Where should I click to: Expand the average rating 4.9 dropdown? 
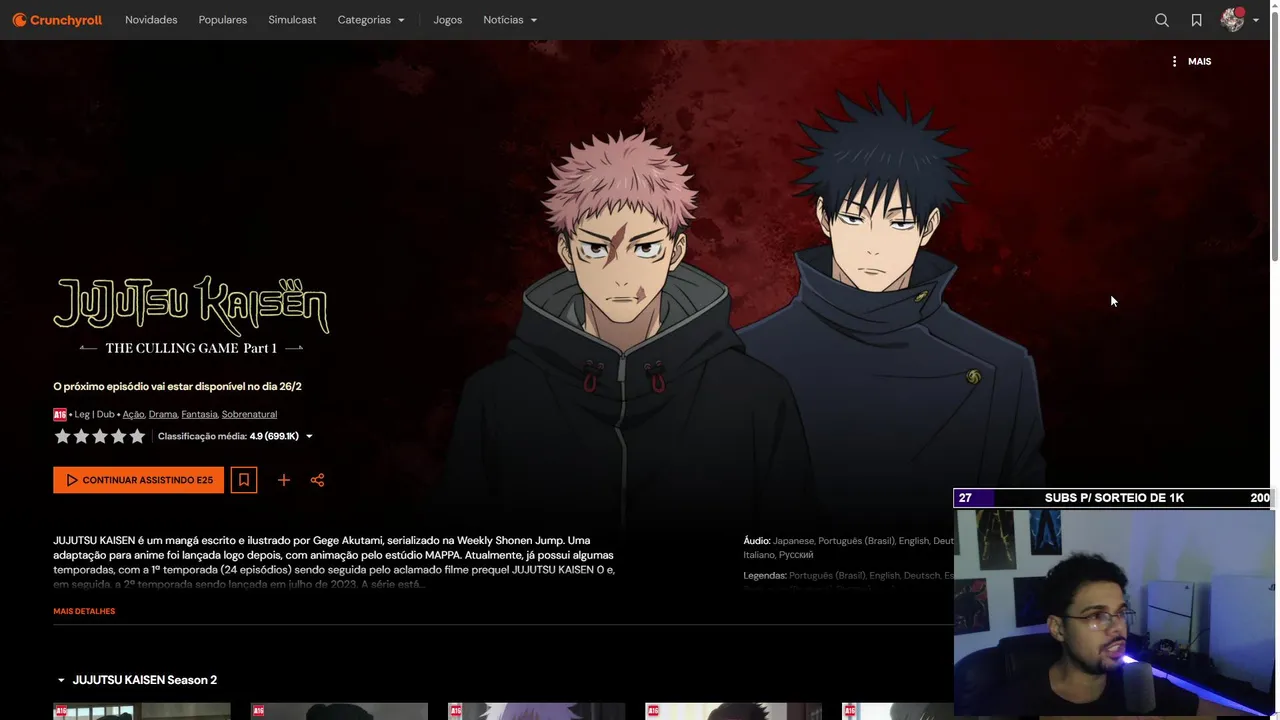pyautogui.click(x=236, y=436)
